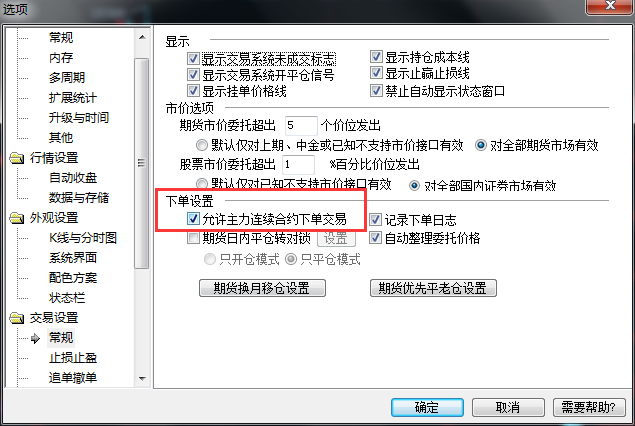The width and height of the screenshot is (635, 426).
Task: Click the tree panel scrollbar thumb
Action: (142, 163)
